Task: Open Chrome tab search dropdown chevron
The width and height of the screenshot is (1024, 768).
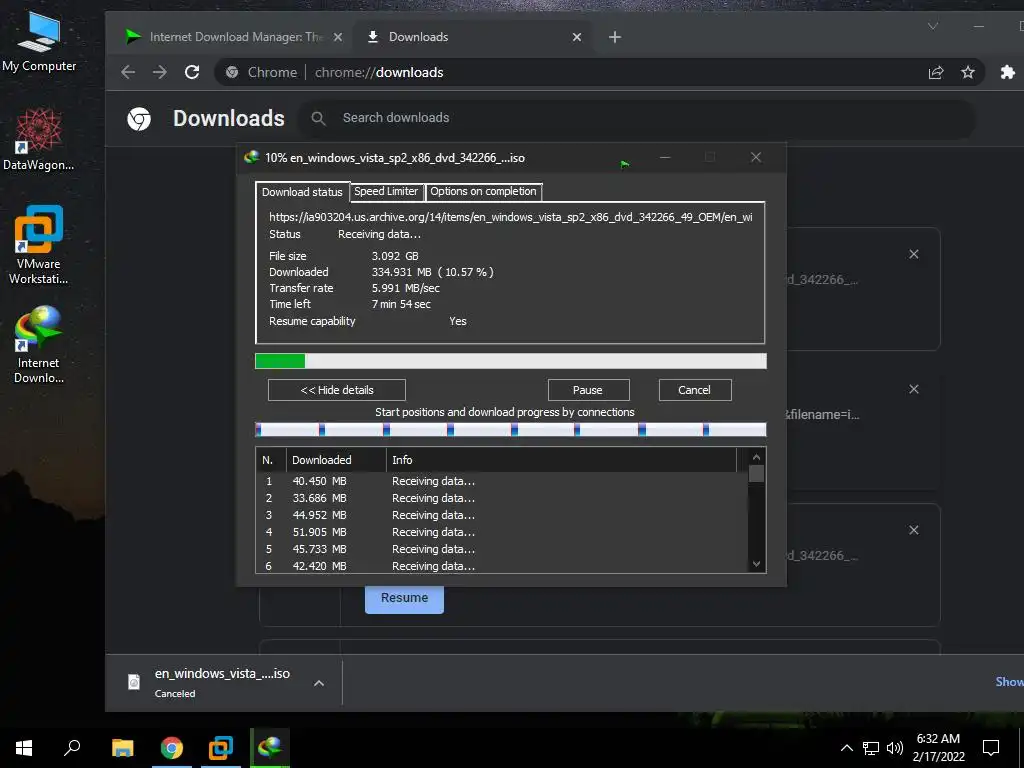Action: [x=933, y=26]
